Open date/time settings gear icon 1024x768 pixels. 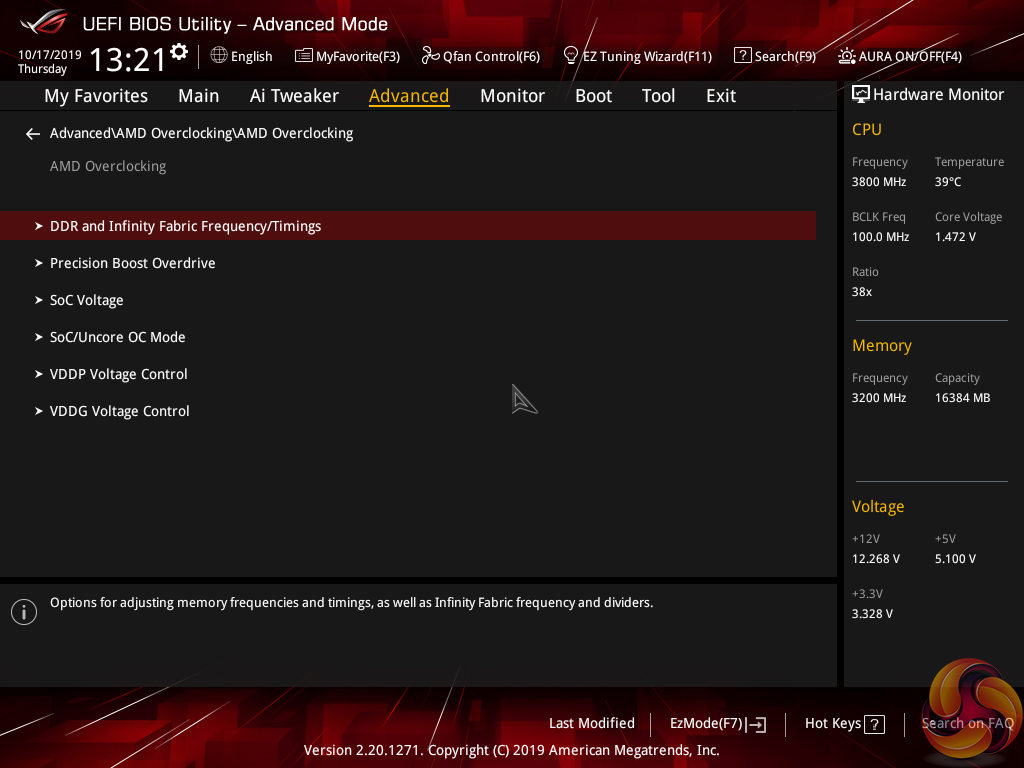click(179, 52)
